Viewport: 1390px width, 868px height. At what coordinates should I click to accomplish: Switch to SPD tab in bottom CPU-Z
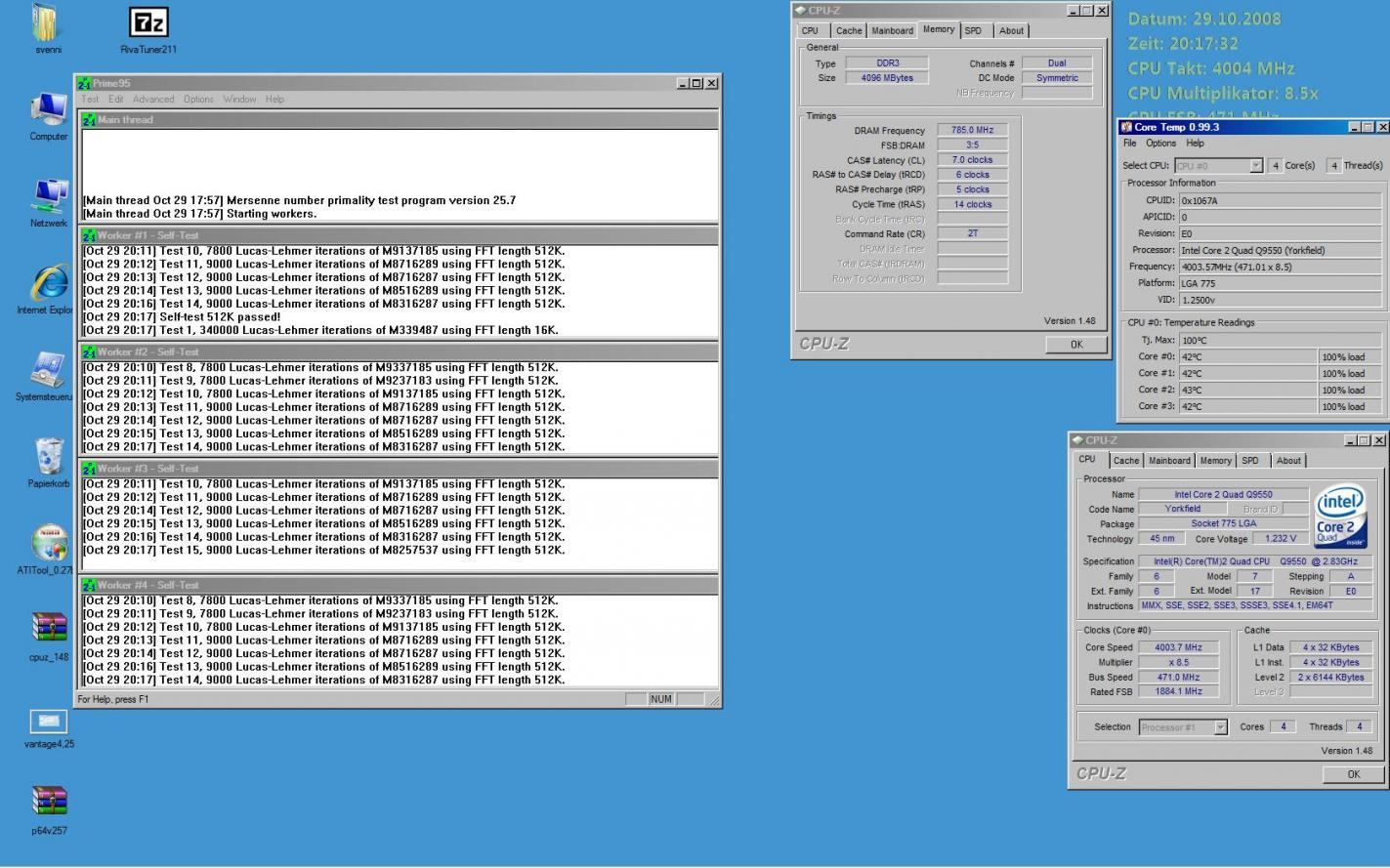tap(1250, 461)
